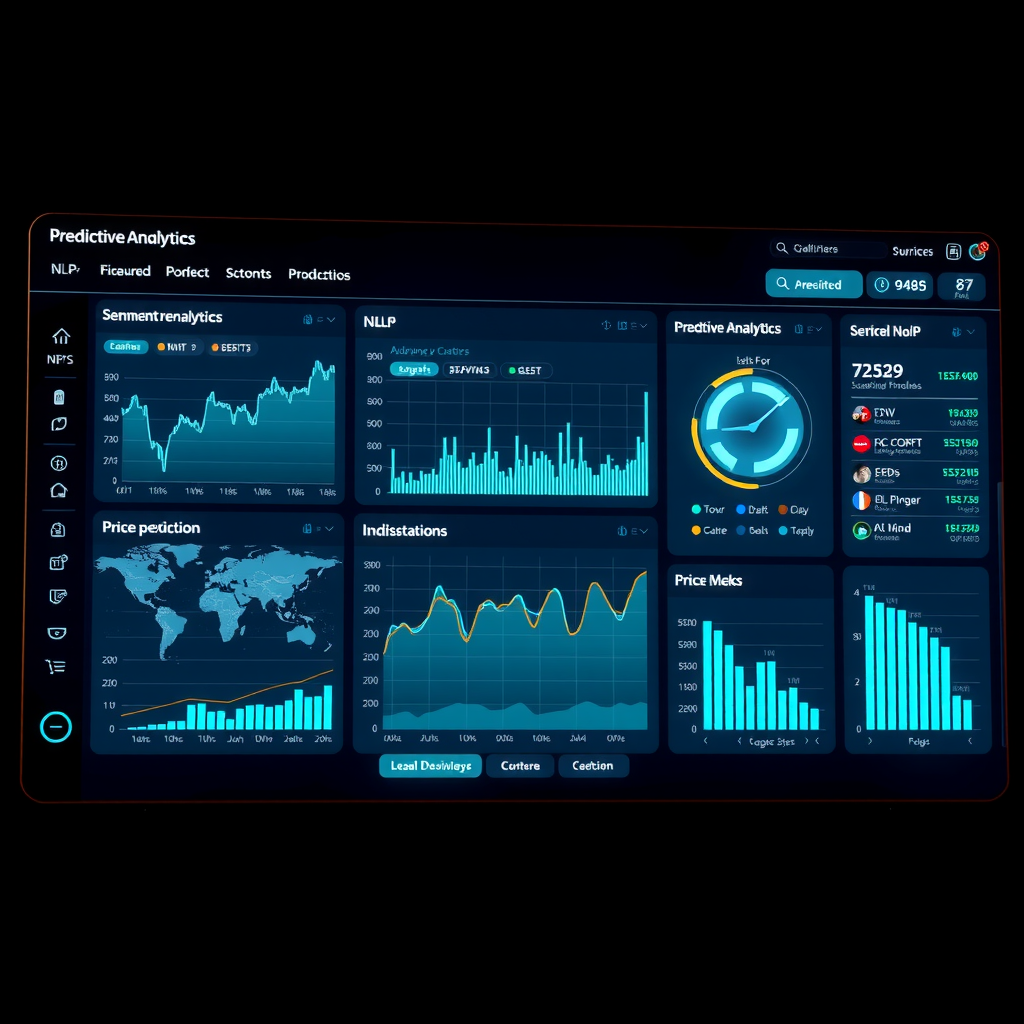The width and height of the screenshot is (1024, 1024).
Task: Click the Areeited search button
Action: click(815, 284)
